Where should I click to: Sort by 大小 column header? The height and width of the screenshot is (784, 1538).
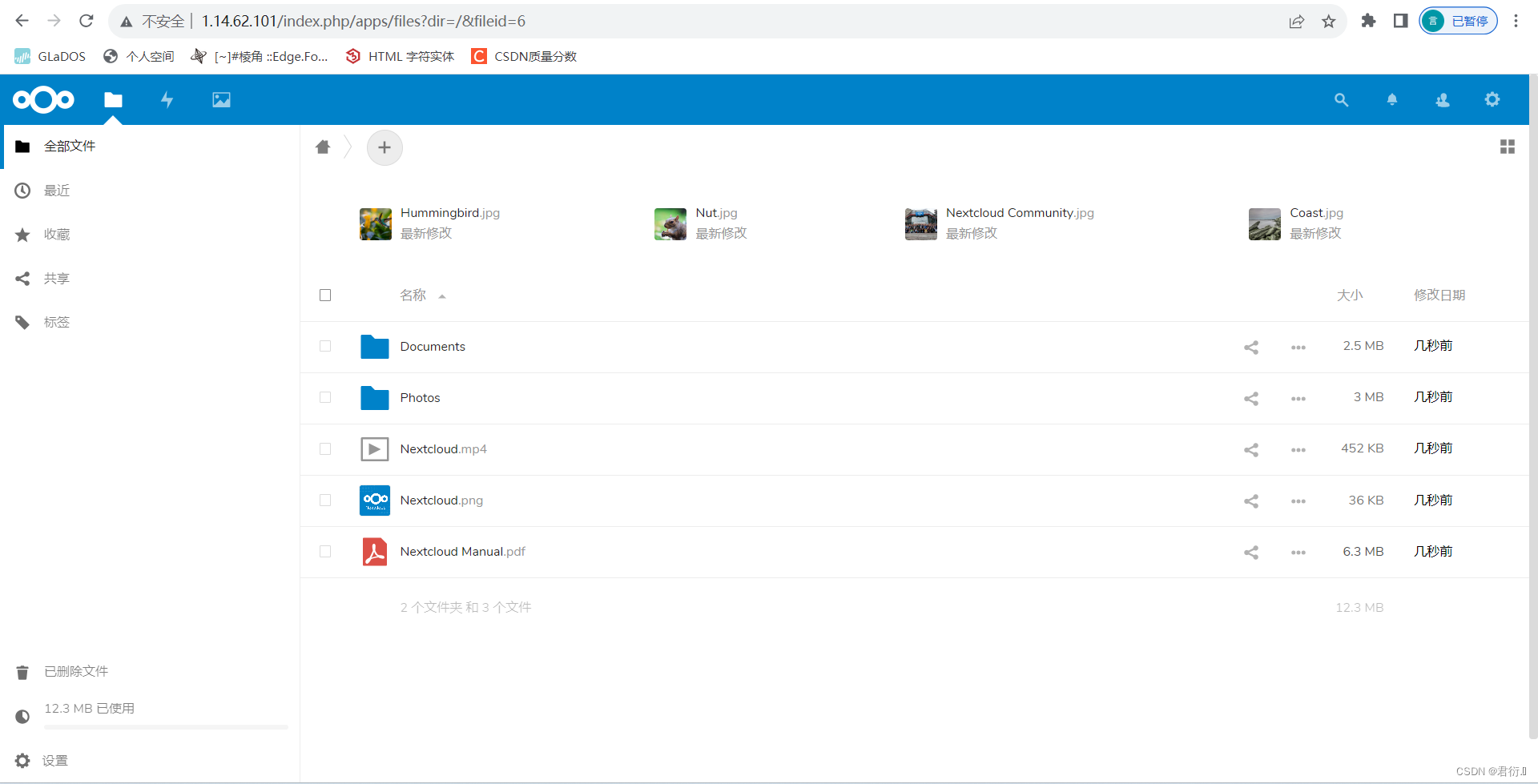pyautogui.click(x=1350, y=295)
